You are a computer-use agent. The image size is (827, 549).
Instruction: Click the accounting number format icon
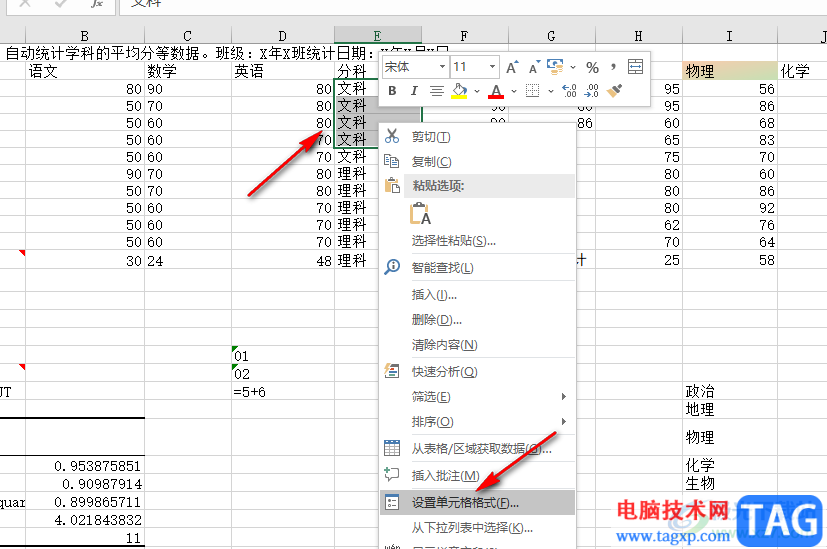[x=555, y=66]
